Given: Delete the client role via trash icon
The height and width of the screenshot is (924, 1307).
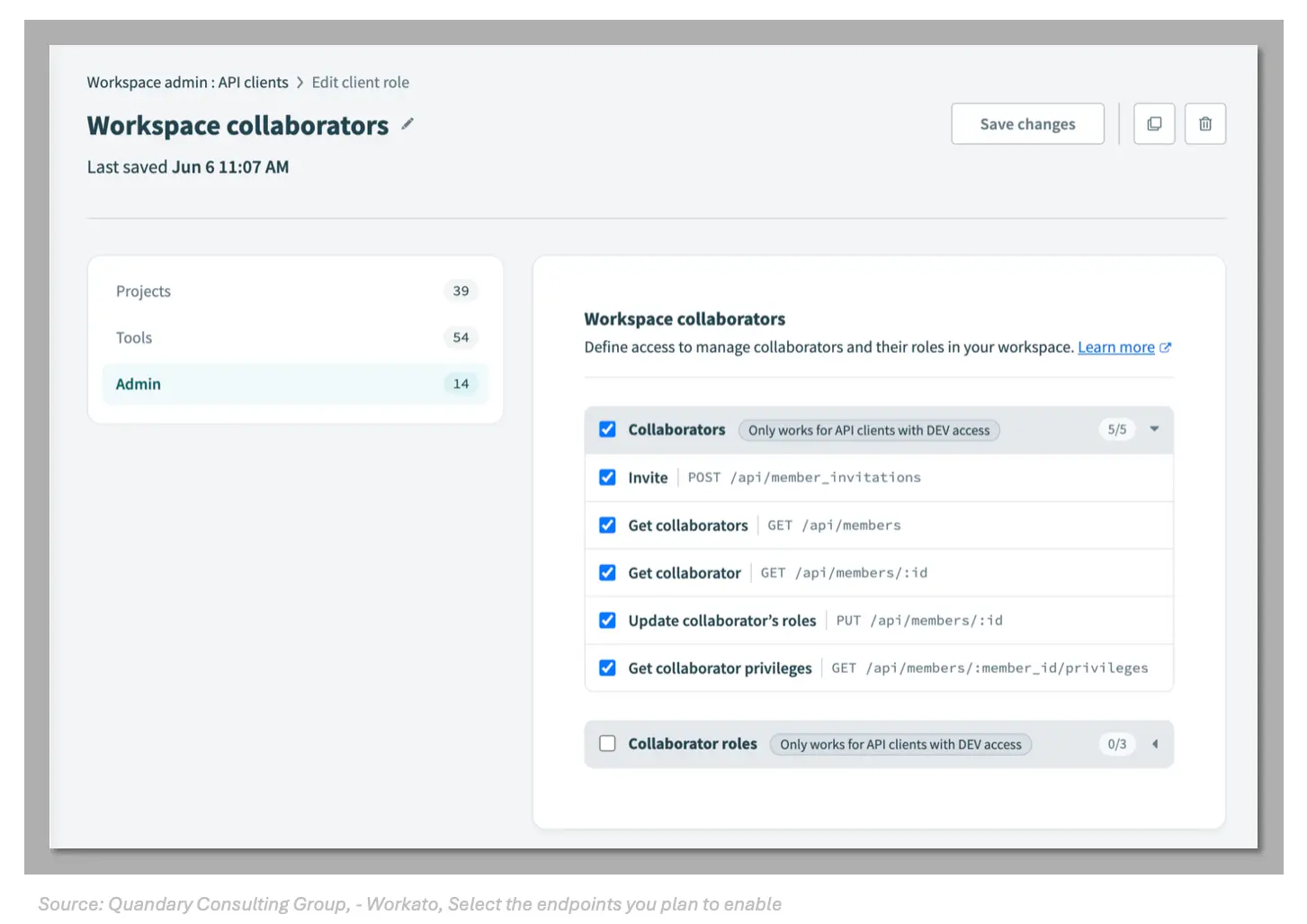Looking at the screenshot, I should (1205, 123).
